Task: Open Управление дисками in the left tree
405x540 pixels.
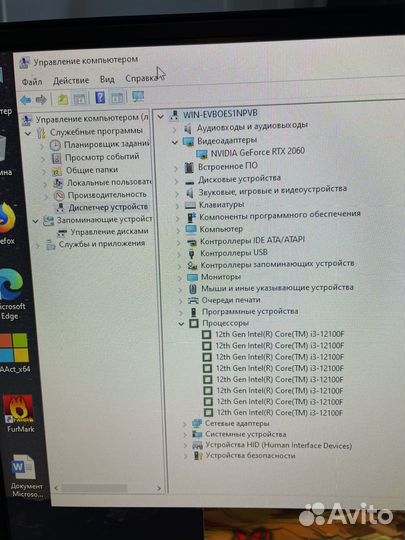Action: click(x=109, y=231)
